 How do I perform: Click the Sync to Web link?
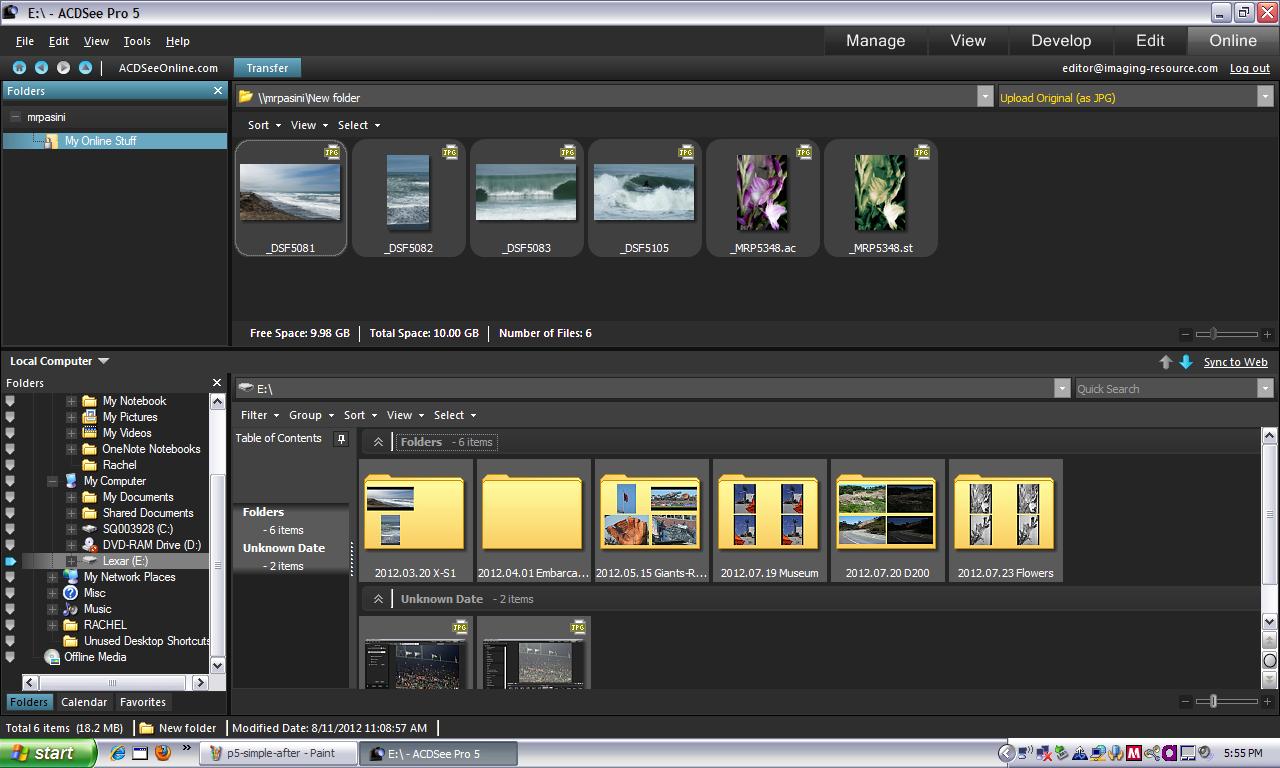(1235, 362)
